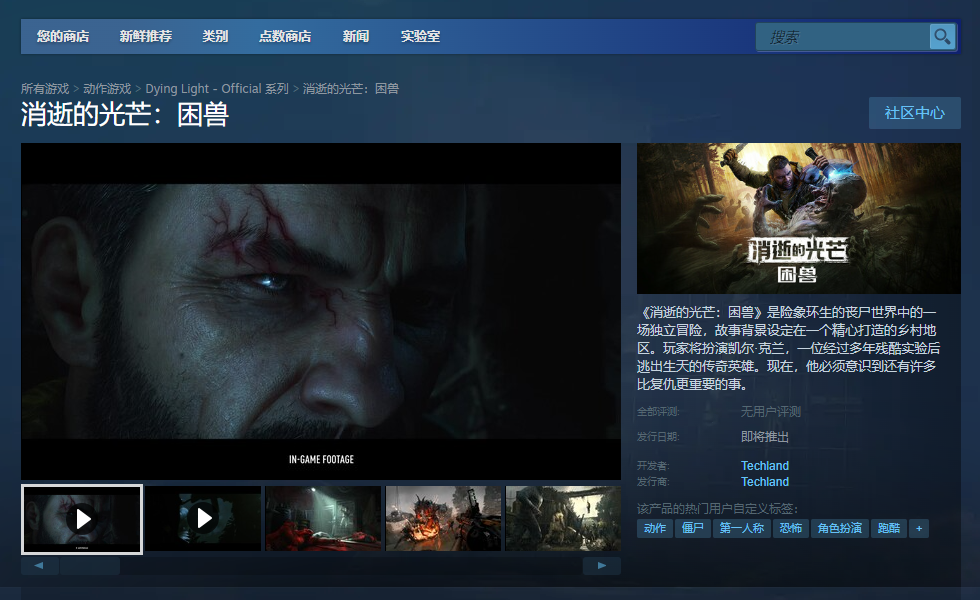This screenshot has width=980, height=600.
Task: Select the giant zombie screenshot thumbnail
Action: coord(563,518)
